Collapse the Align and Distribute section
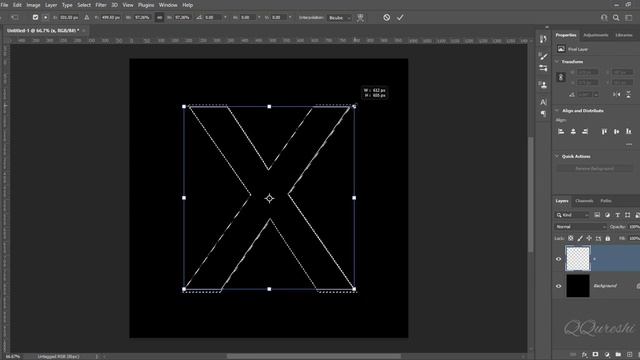 [557, 111]
